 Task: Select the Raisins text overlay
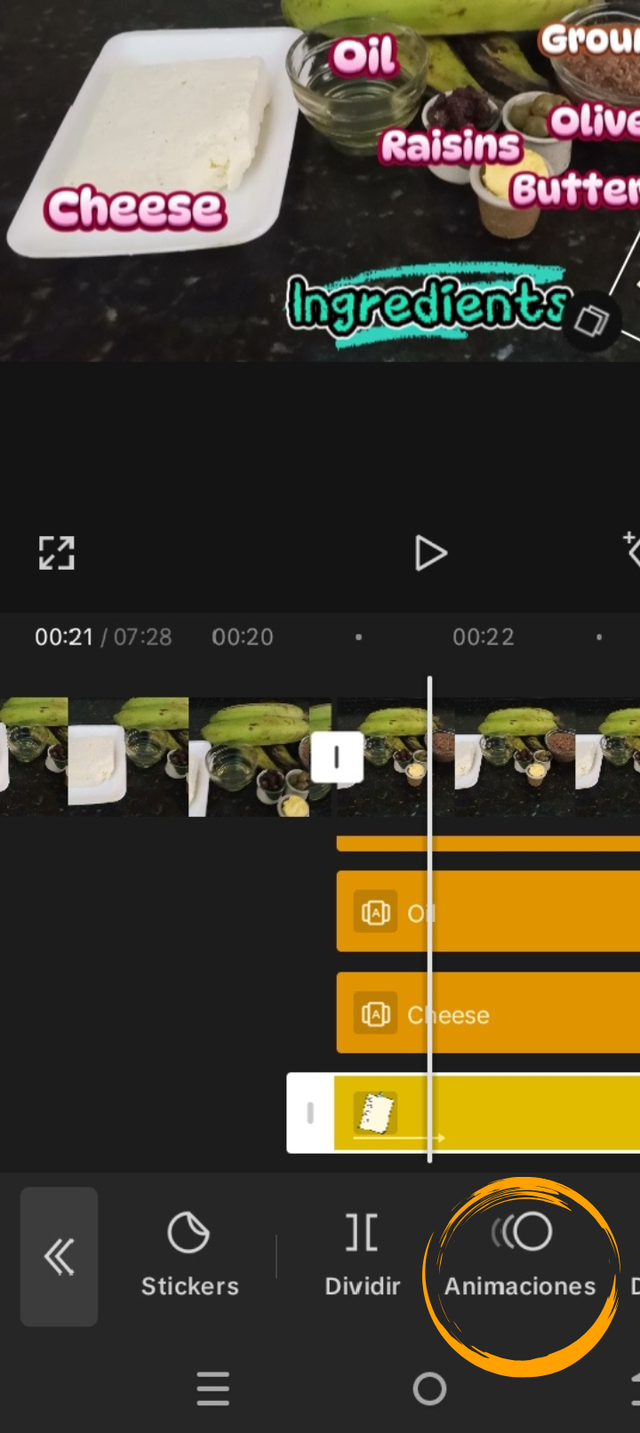coord(450,147)
